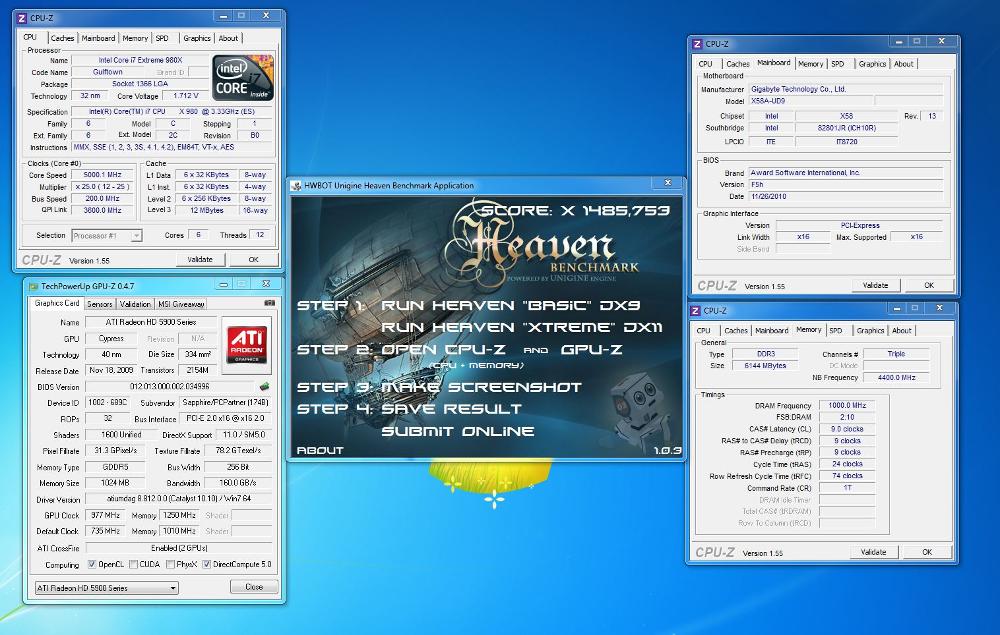Click OK in the CPU-Z Memory window

927,552
